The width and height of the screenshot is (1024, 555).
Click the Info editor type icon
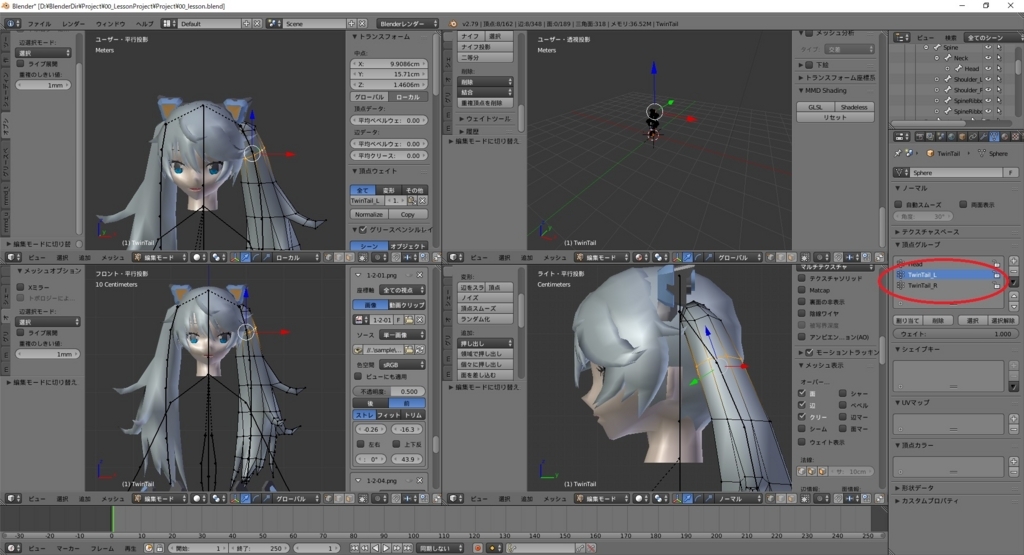[x=12, y=24]
